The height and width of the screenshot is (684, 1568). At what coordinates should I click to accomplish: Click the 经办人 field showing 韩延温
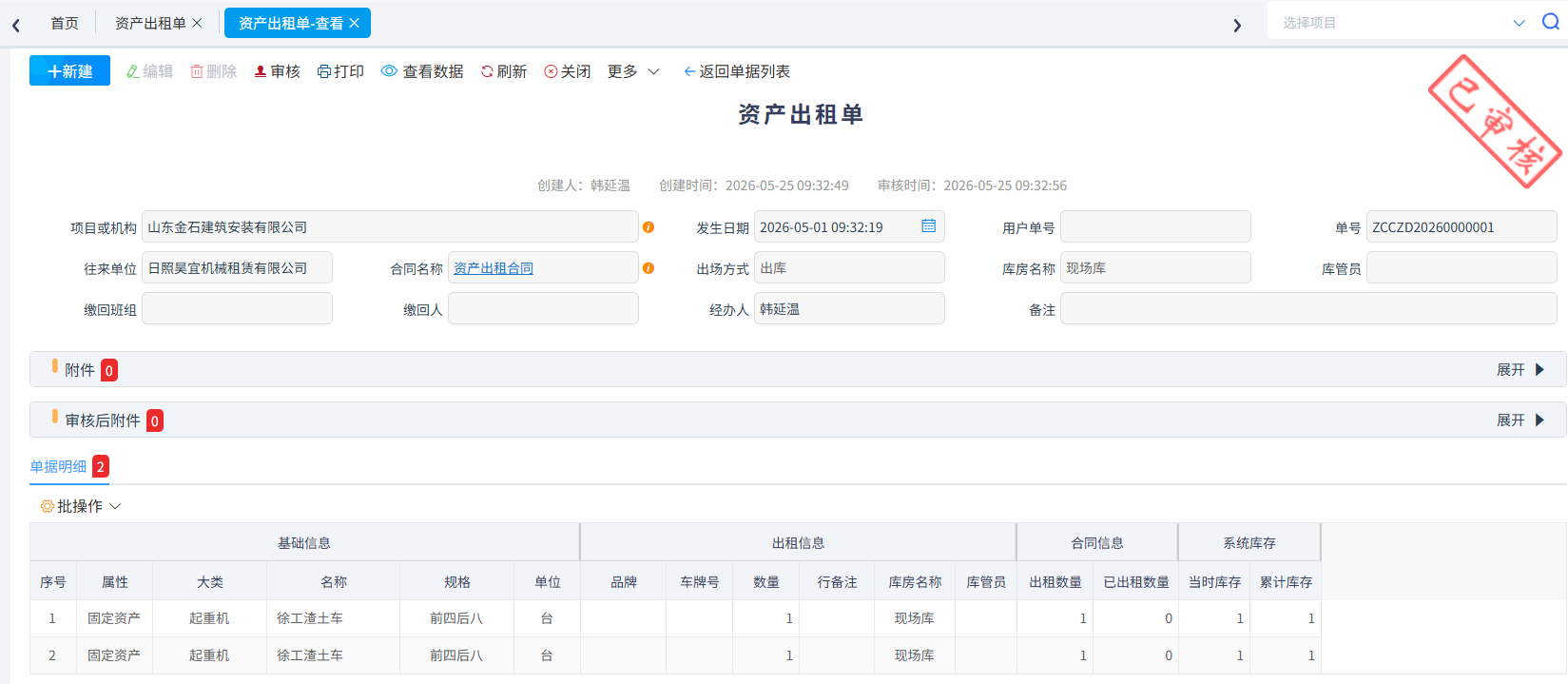coord(849,308)
